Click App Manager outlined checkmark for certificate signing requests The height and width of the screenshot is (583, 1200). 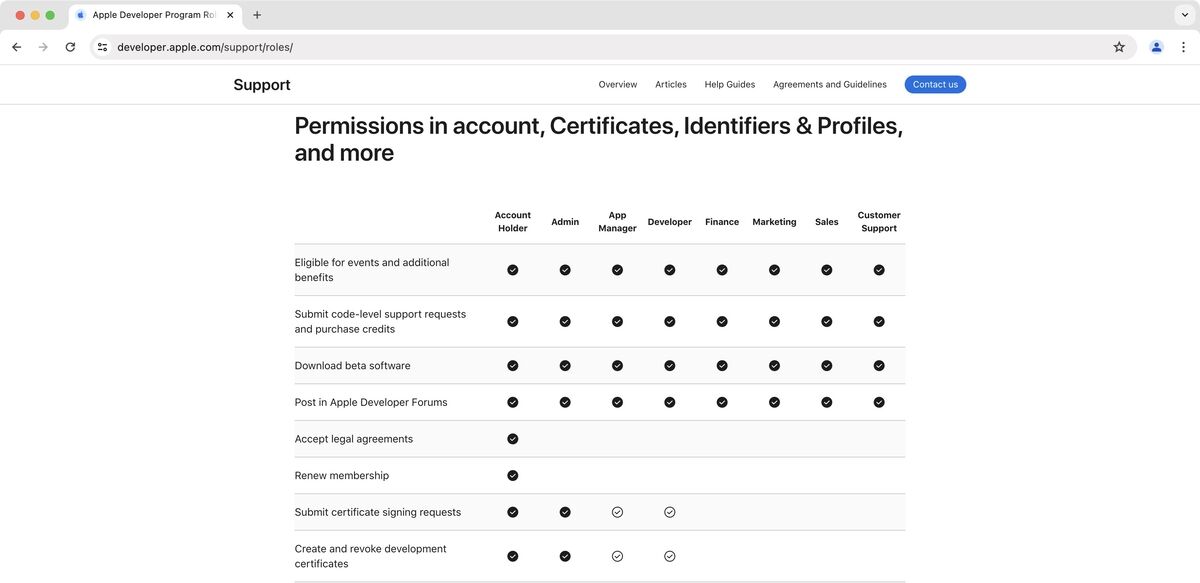[x=617, y=512]
